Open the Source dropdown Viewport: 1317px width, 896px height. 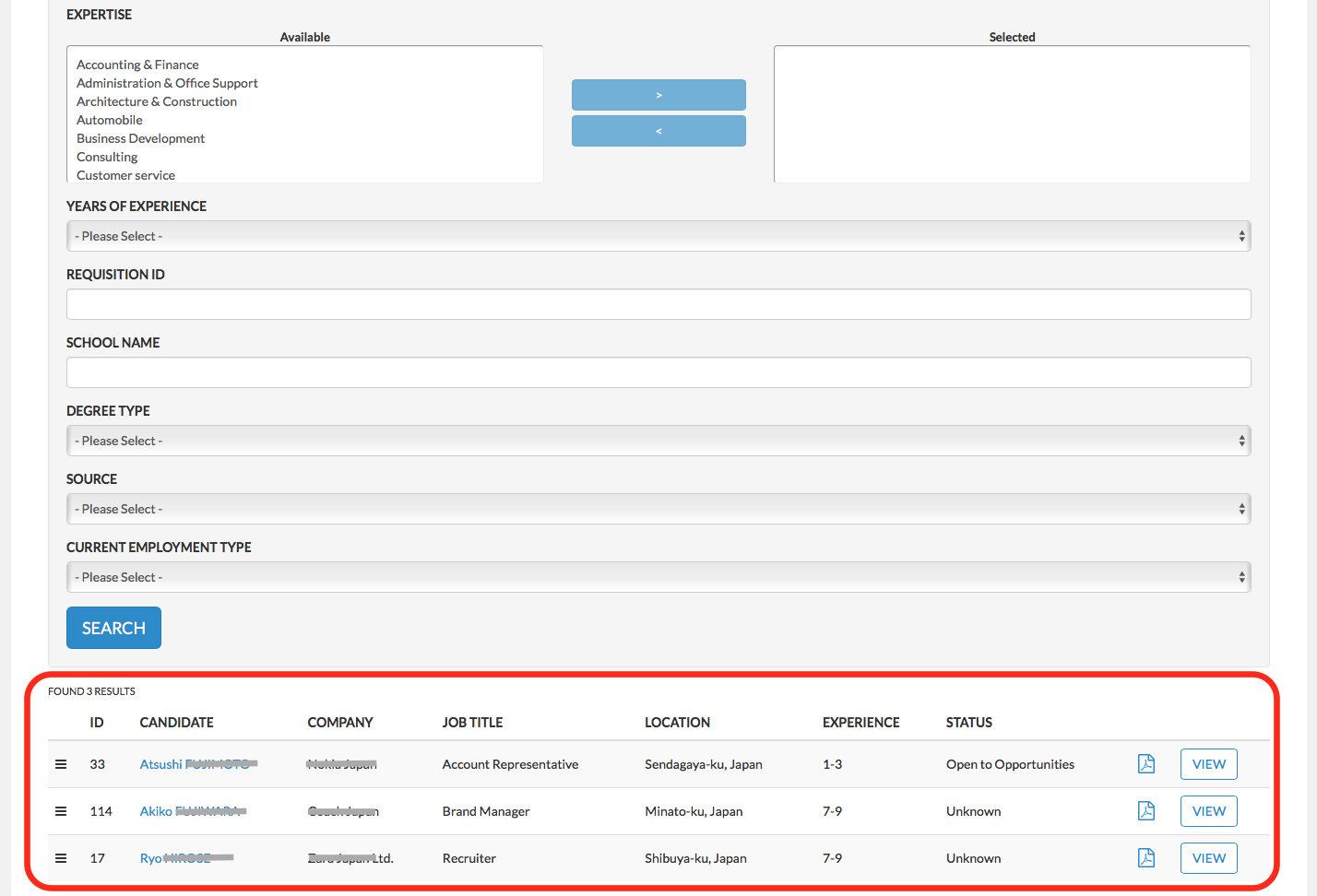click(x=658, y=510)
